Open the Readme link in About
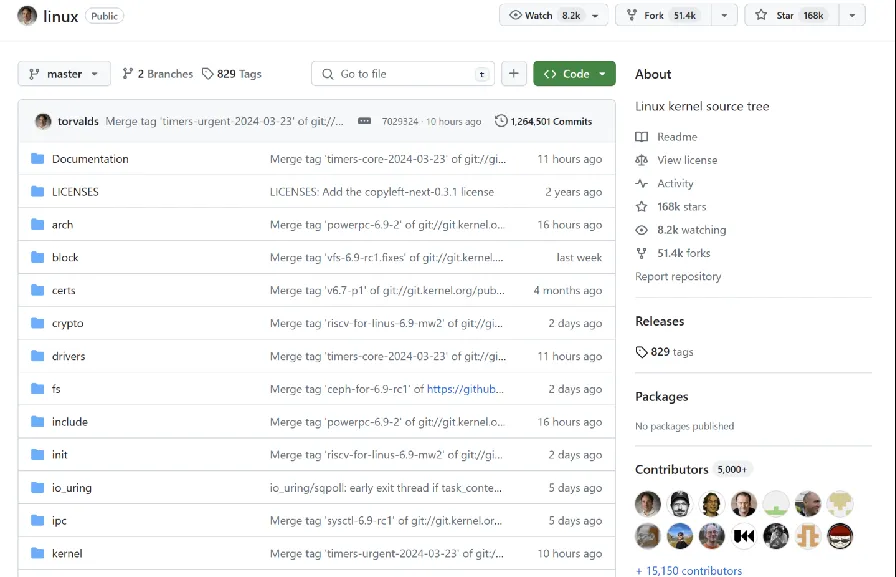 (x=677, y=137)
